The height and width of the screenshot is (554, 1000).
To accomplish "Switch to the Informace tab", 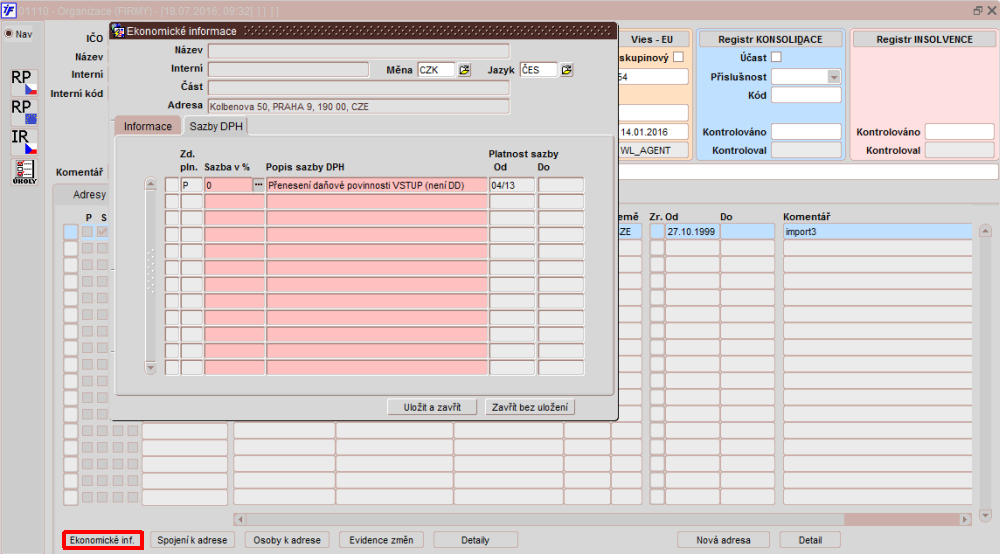I will [148, 126].
